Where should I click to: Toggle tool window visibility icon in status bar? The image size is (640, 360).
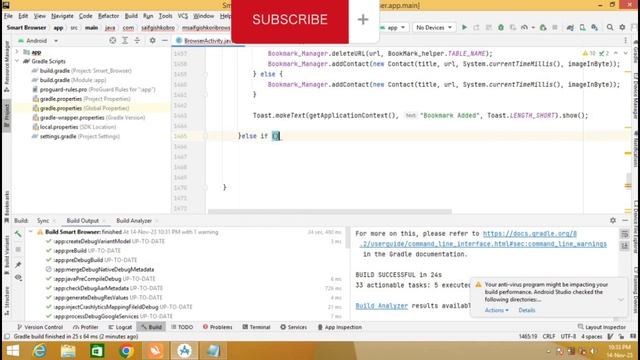pyautogui.click(x=7, y=336)
